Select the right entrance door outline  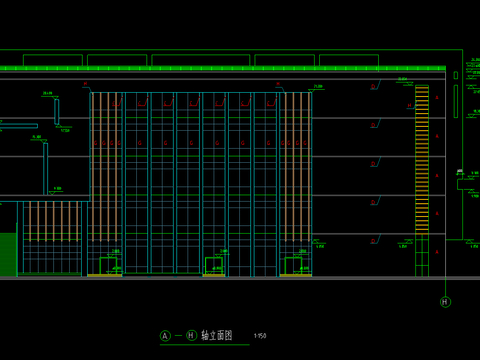293,266
